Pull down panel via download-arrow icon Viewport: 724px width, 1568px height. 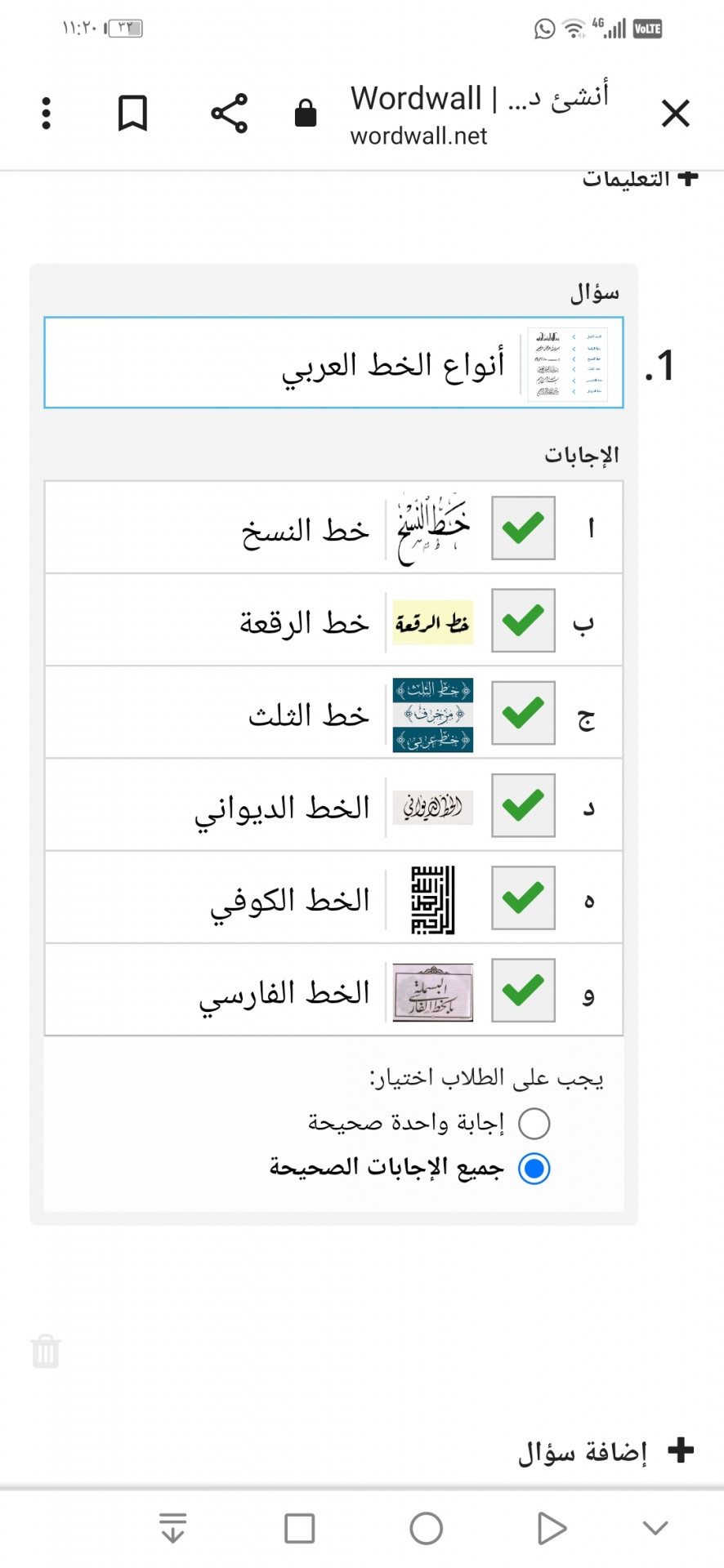pos(172,1528)
